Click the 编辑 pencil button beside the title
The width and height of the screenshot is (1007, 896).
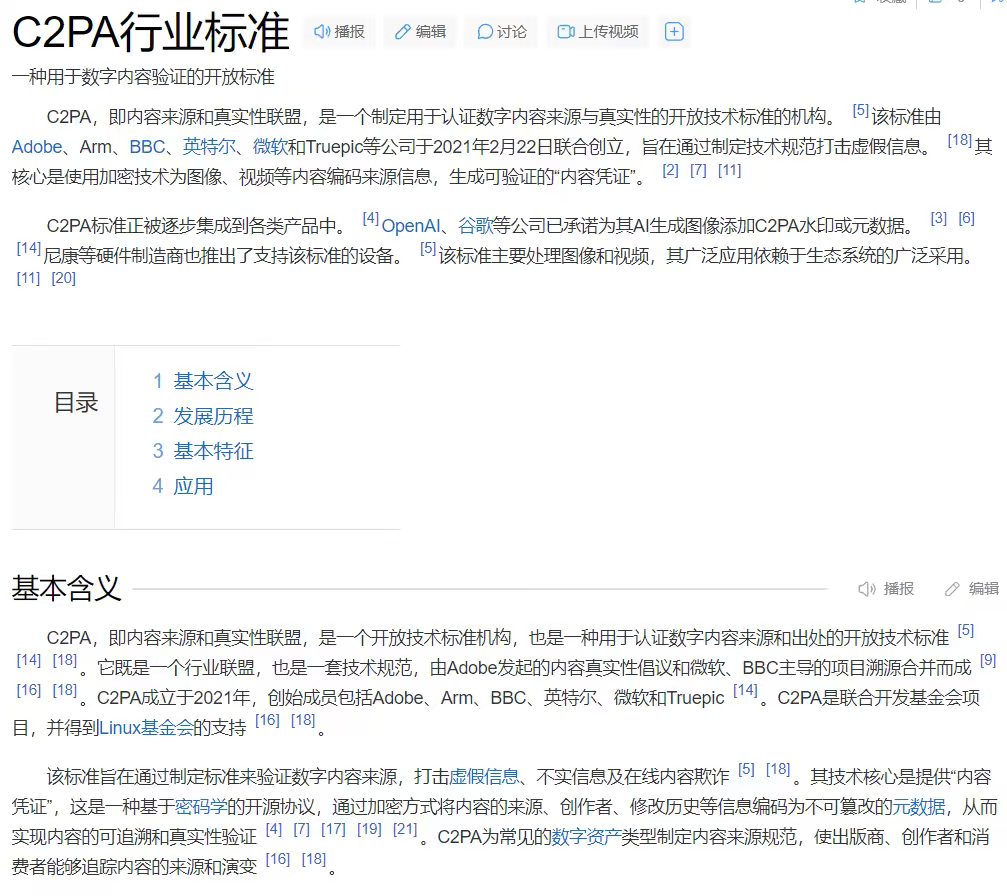pos(419,32)
